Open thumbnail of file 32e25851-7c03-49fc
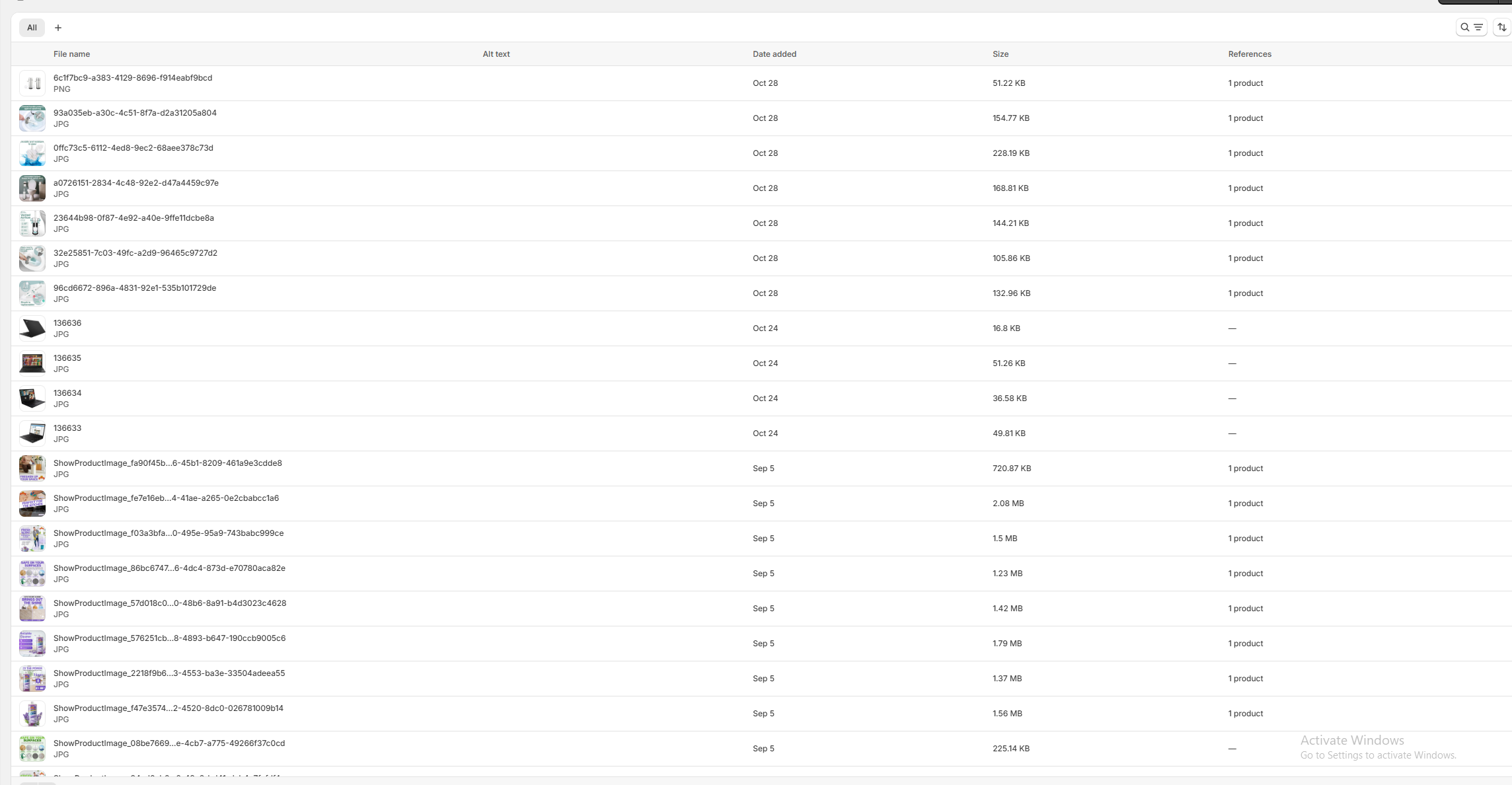This screenshot has height=785, width=1512. click(32, 258)
